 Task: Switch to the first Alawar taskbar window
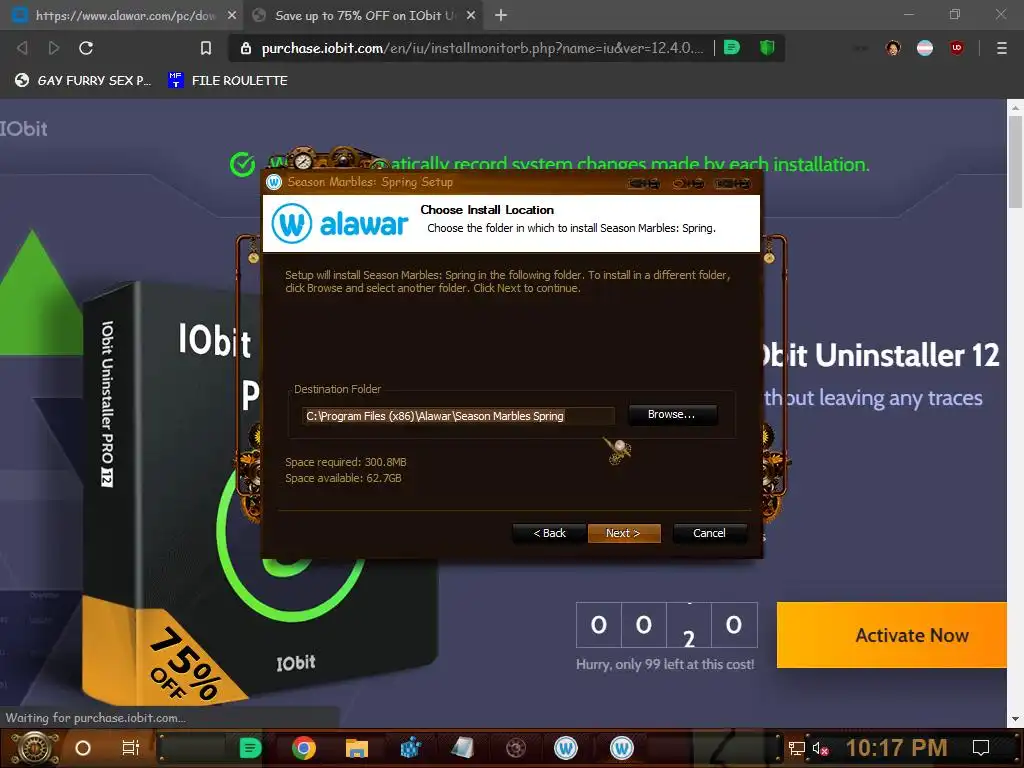point(566,748)
